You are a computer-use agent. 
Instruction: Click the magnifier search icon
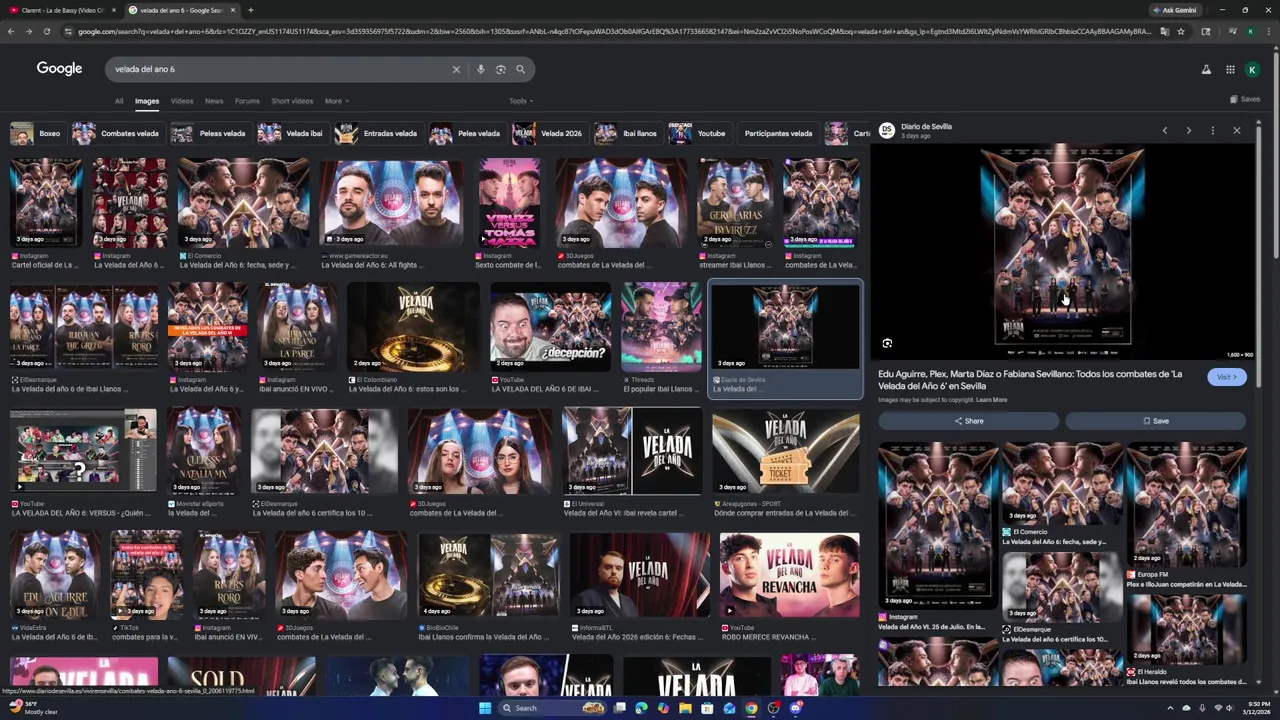pyautogui.click(x=520, y=69)
